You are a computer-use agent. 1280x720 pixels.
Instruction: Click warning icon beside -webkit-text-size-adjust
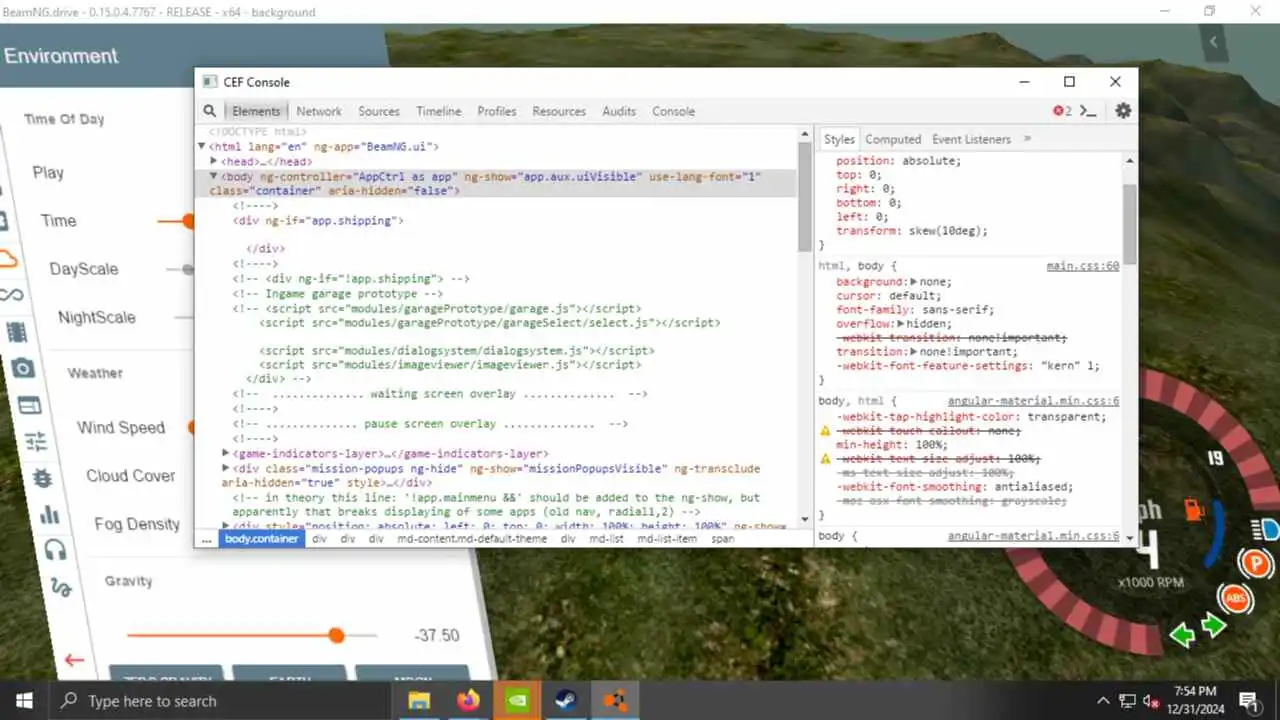coord(826,458)
